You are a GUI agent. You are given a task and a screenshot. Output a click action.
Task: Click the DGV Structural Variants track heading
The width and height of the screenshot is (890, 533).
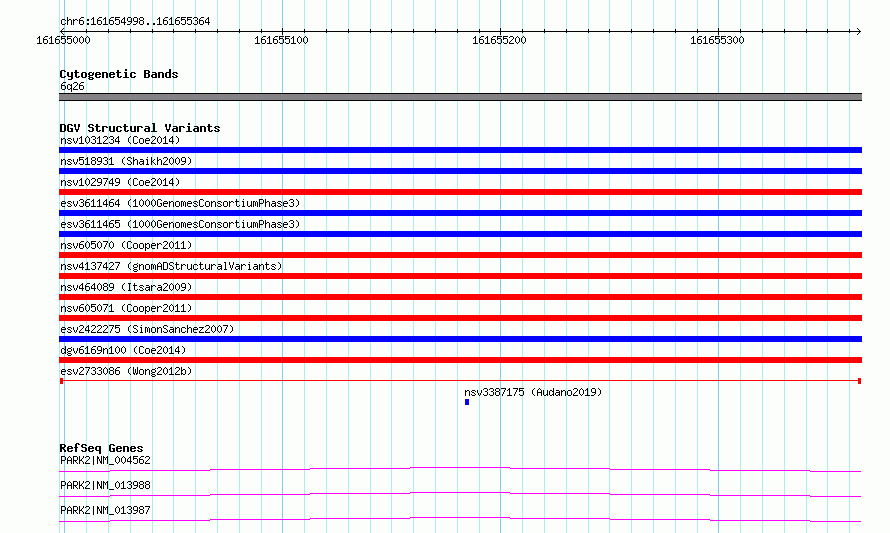(140, 128)
